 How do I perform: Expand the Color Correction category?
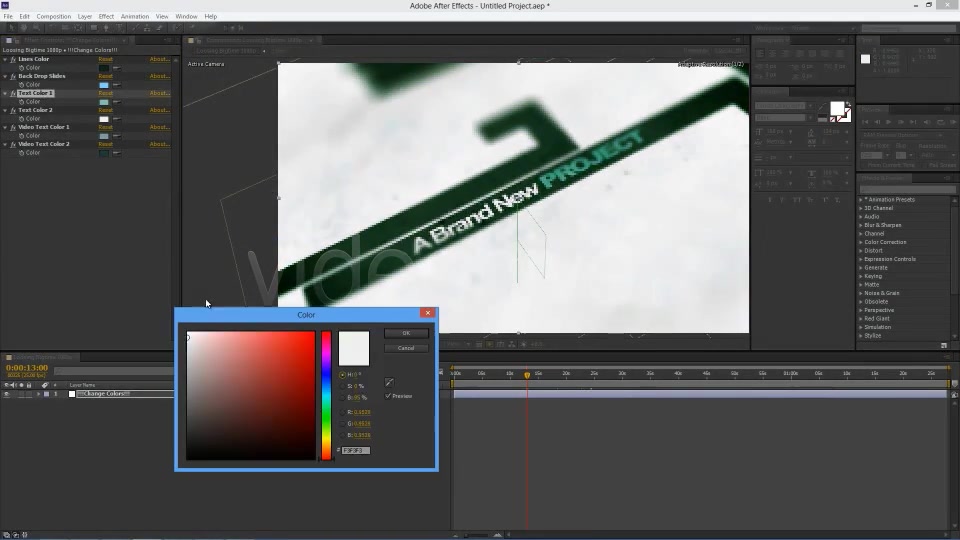click(861, 242)
